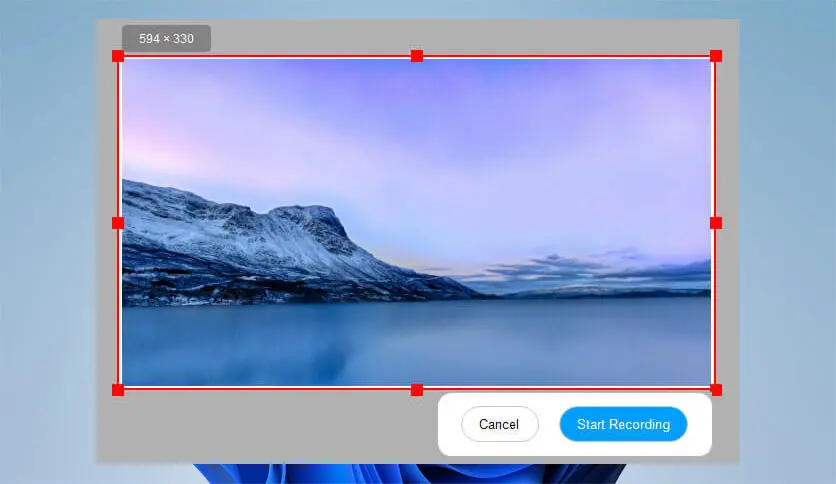
Task: Select the top-middle red resize handle
Action: (417, 56)
